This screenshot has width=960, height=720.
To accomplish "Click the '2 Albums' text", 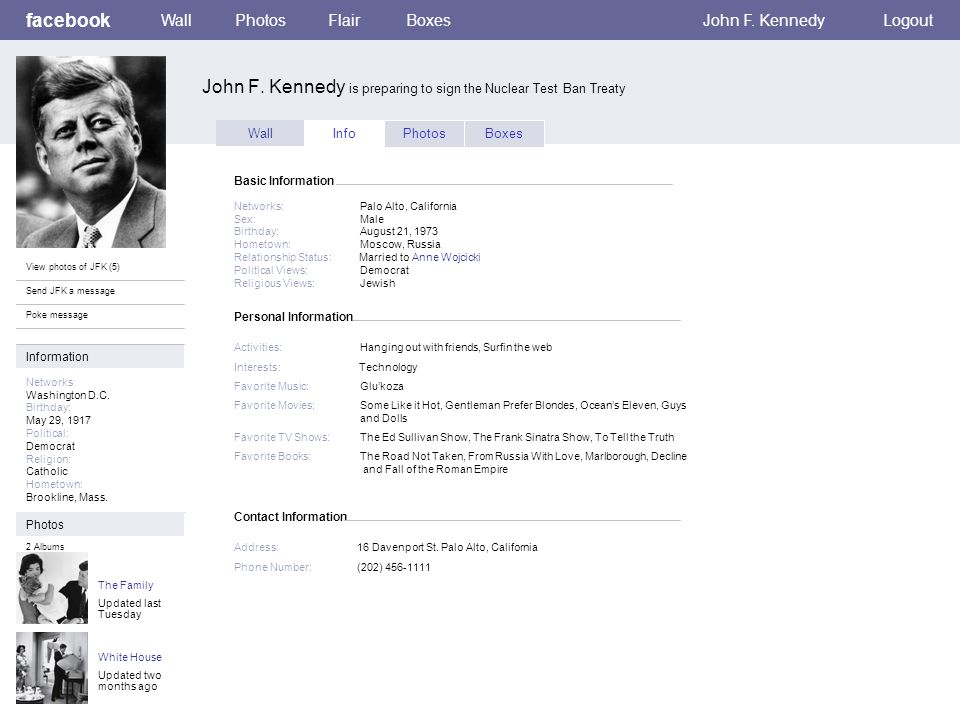I will 45,547.
